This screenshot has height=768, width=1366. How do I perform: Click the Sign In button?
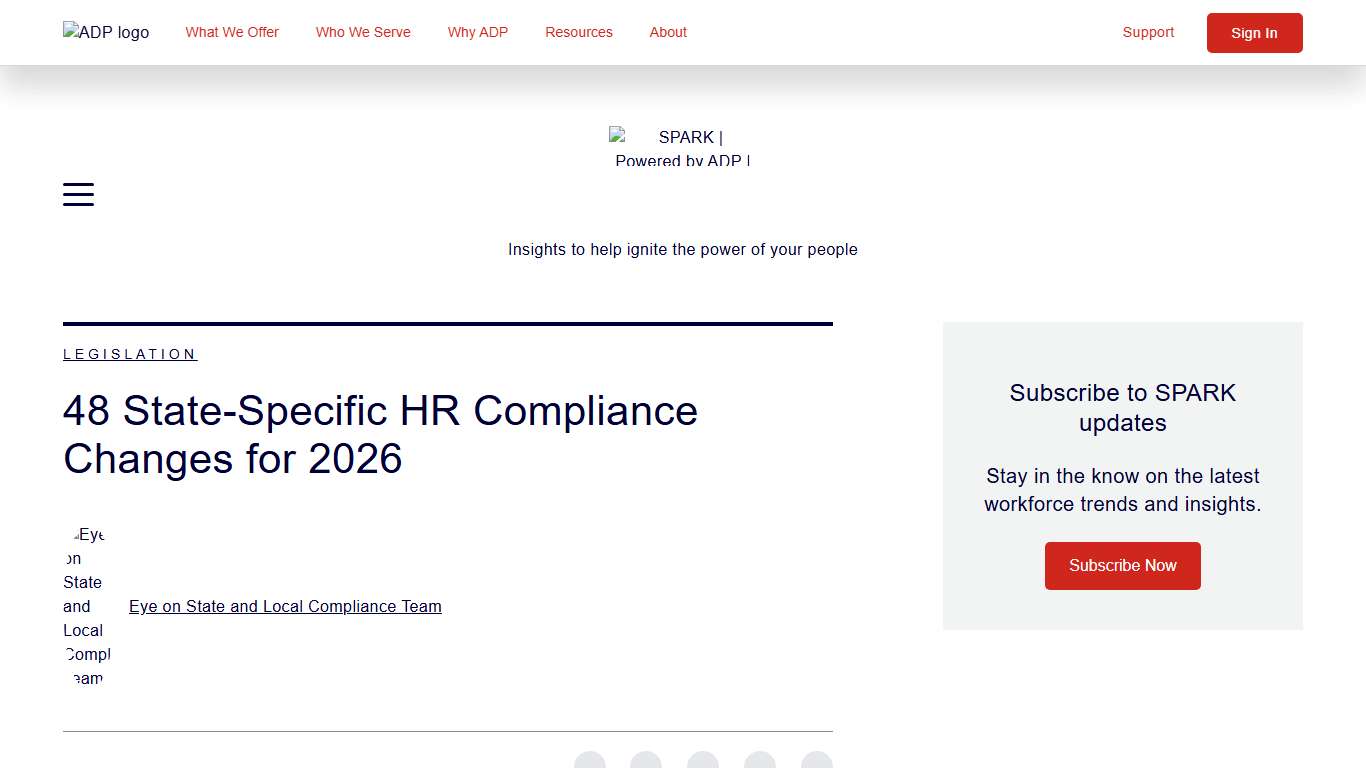click(1254, 32)
